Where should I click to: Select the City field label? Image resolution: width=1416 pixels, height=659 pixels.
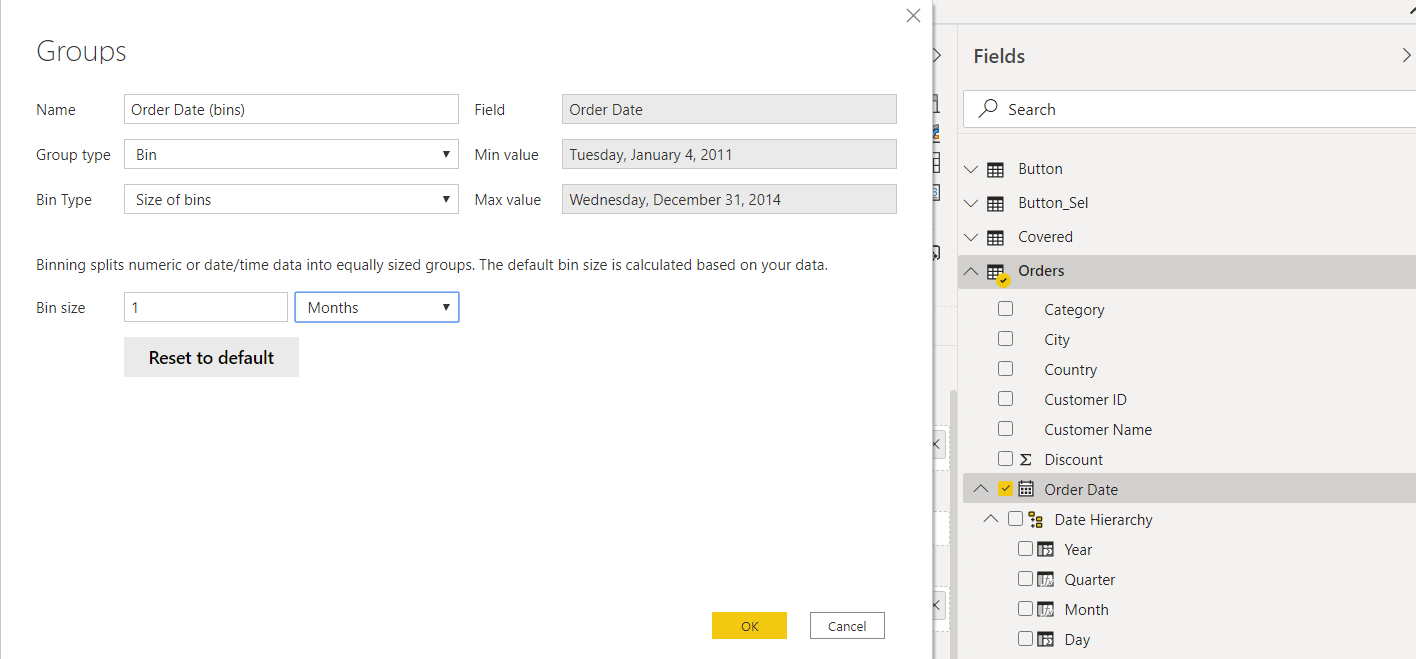coord(1057,340)
